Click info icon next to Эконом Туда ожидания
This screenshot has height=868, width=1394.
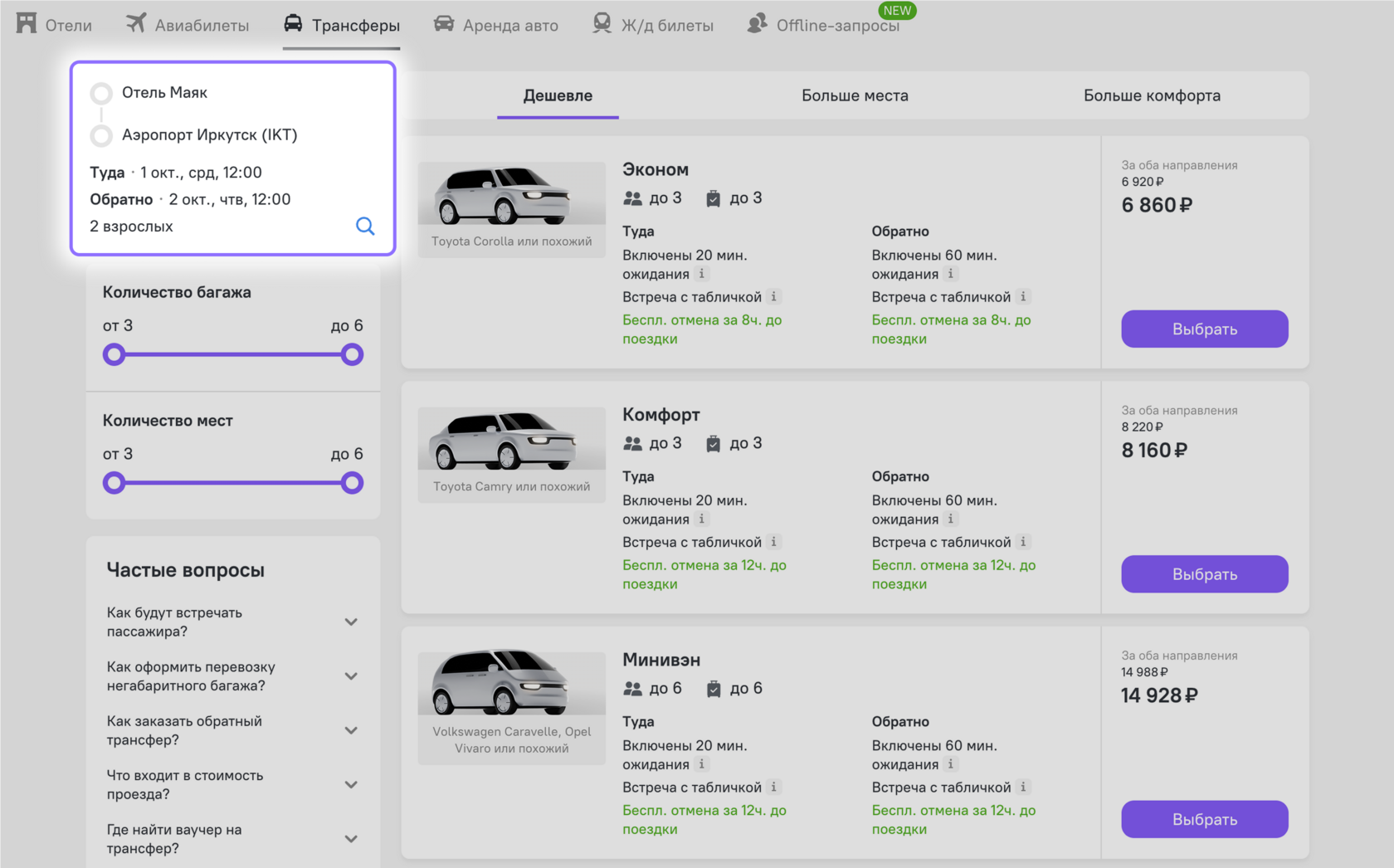point(702,274)
